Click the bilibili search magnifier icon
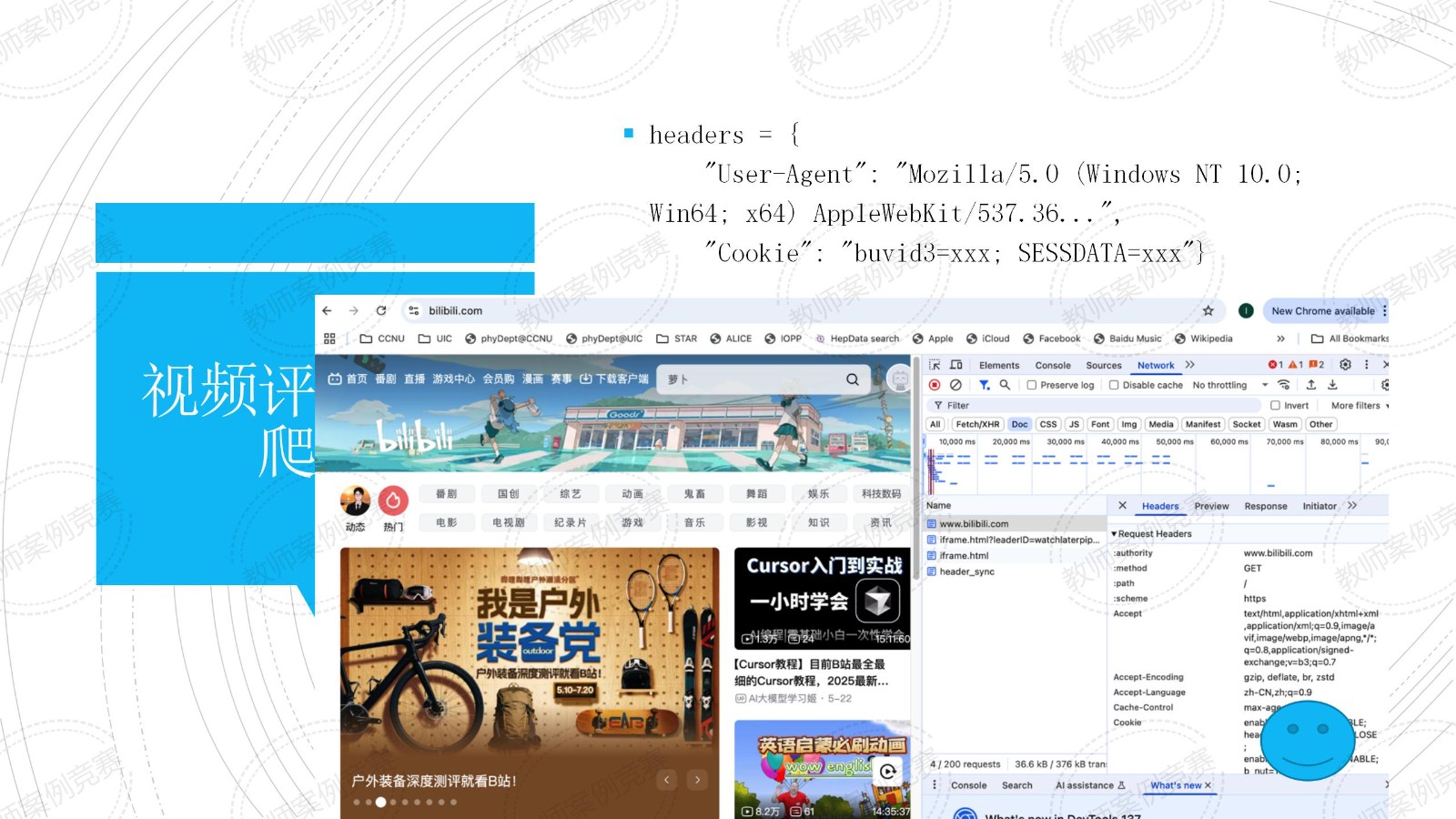Viewport: 1456px width, 819px height. (x=853, y=379)
